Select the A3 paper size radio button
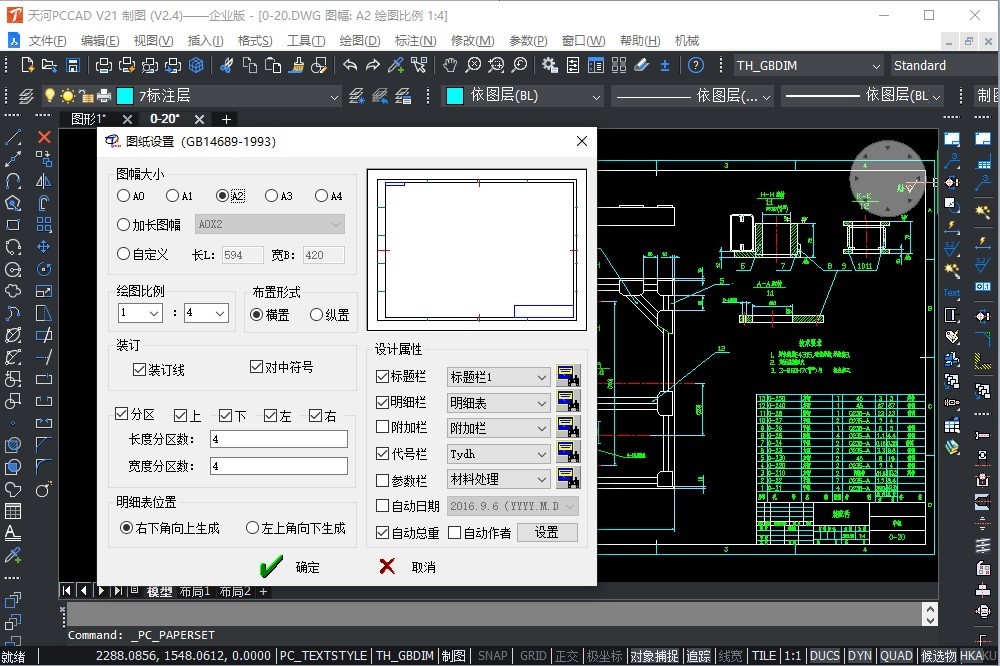This screenshot has width=1000, height=666. [272, 196]
